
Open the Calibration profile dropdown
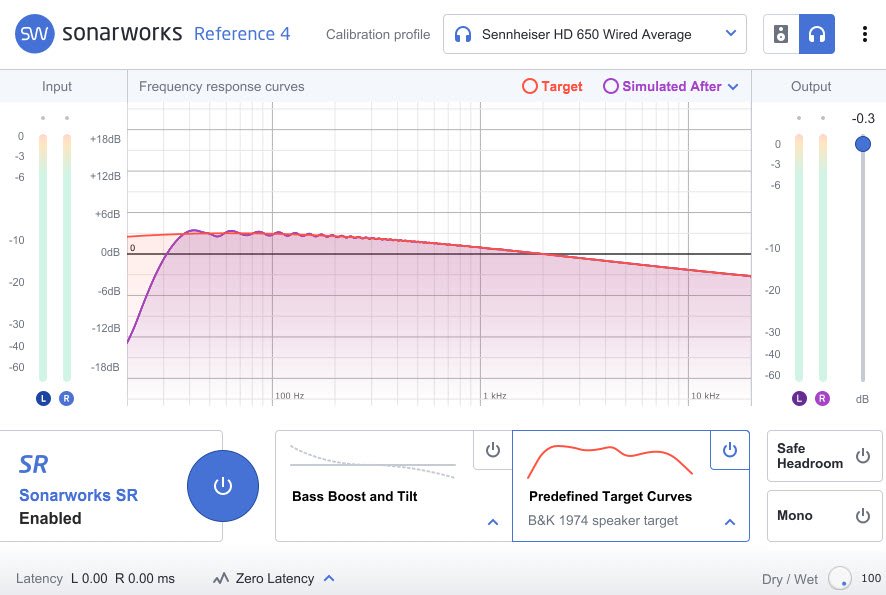click(x=595, y=34)
